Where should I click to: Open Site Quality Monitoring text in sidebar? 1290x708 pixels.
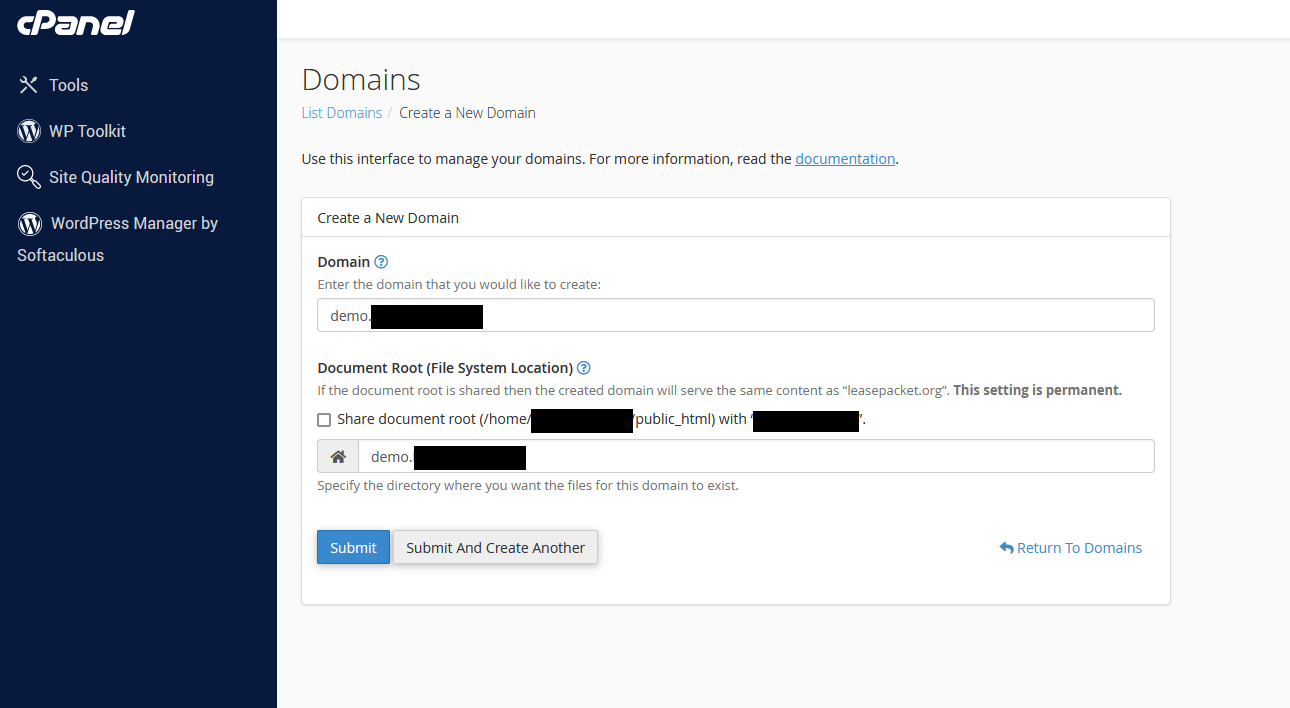pos(131,177)
